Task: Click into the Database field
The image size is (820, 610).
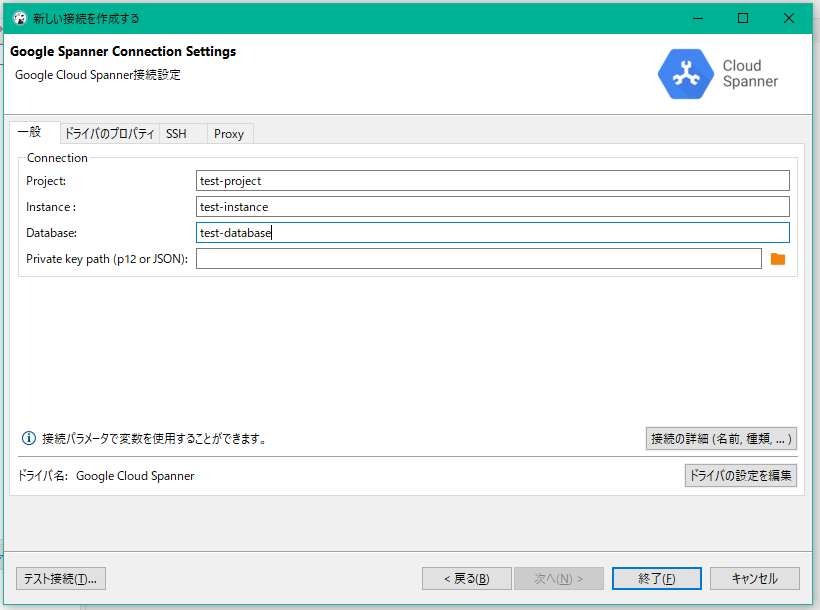Action: [493, 233]
